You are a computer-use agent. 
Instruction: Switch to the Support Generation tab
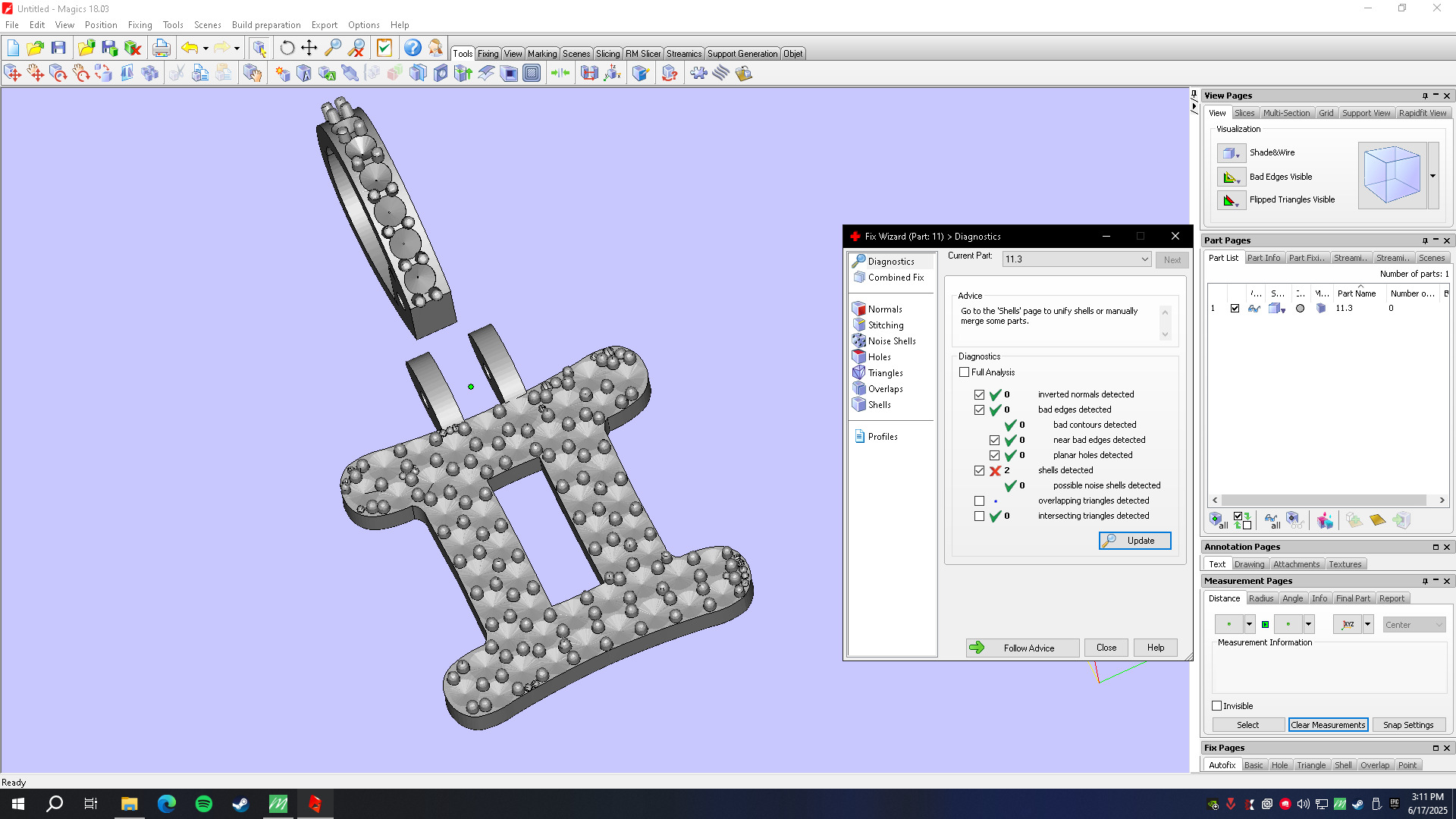click(742, 54)
